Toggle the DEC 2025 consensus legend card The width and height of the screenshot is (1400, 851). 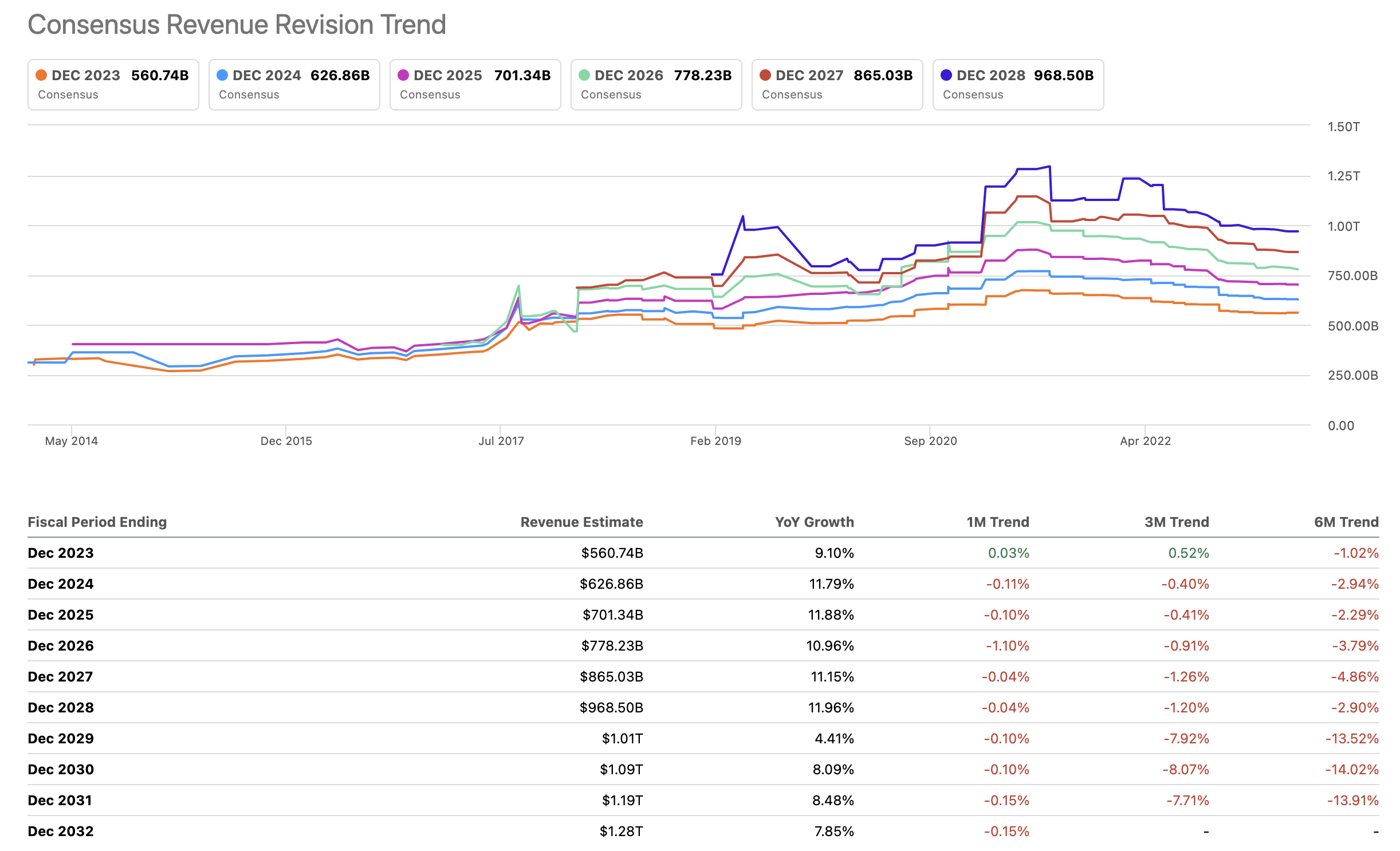click(x=475, y=85)
